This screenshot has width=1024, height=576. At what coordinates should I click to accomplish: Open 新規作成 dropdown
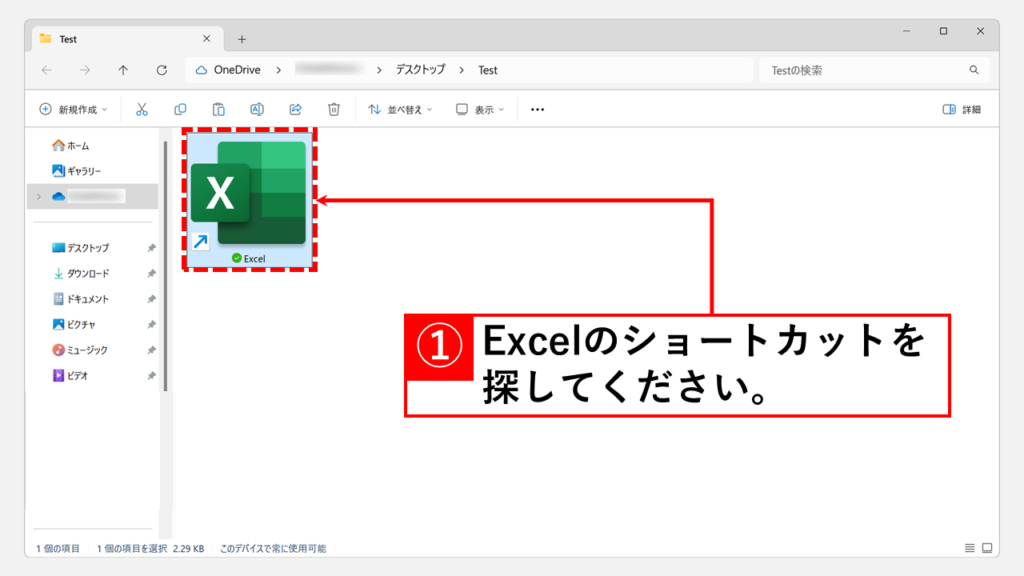coord(73,110)
